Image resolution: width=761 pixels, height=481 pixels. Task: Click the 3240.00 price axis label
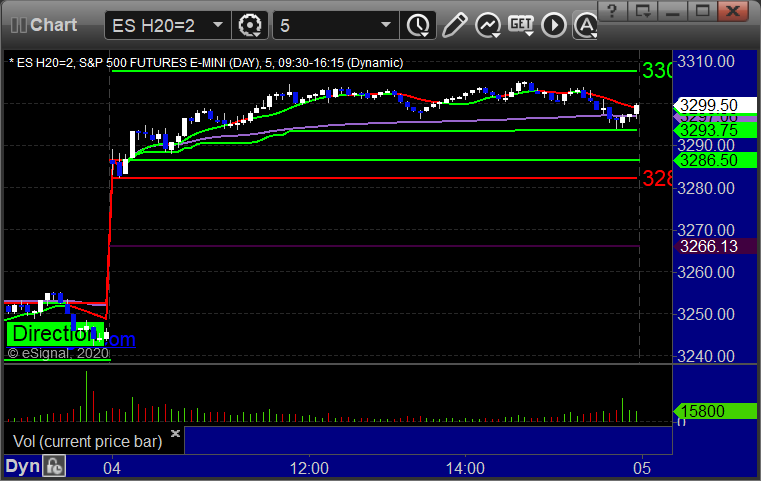tap(706, 356)
